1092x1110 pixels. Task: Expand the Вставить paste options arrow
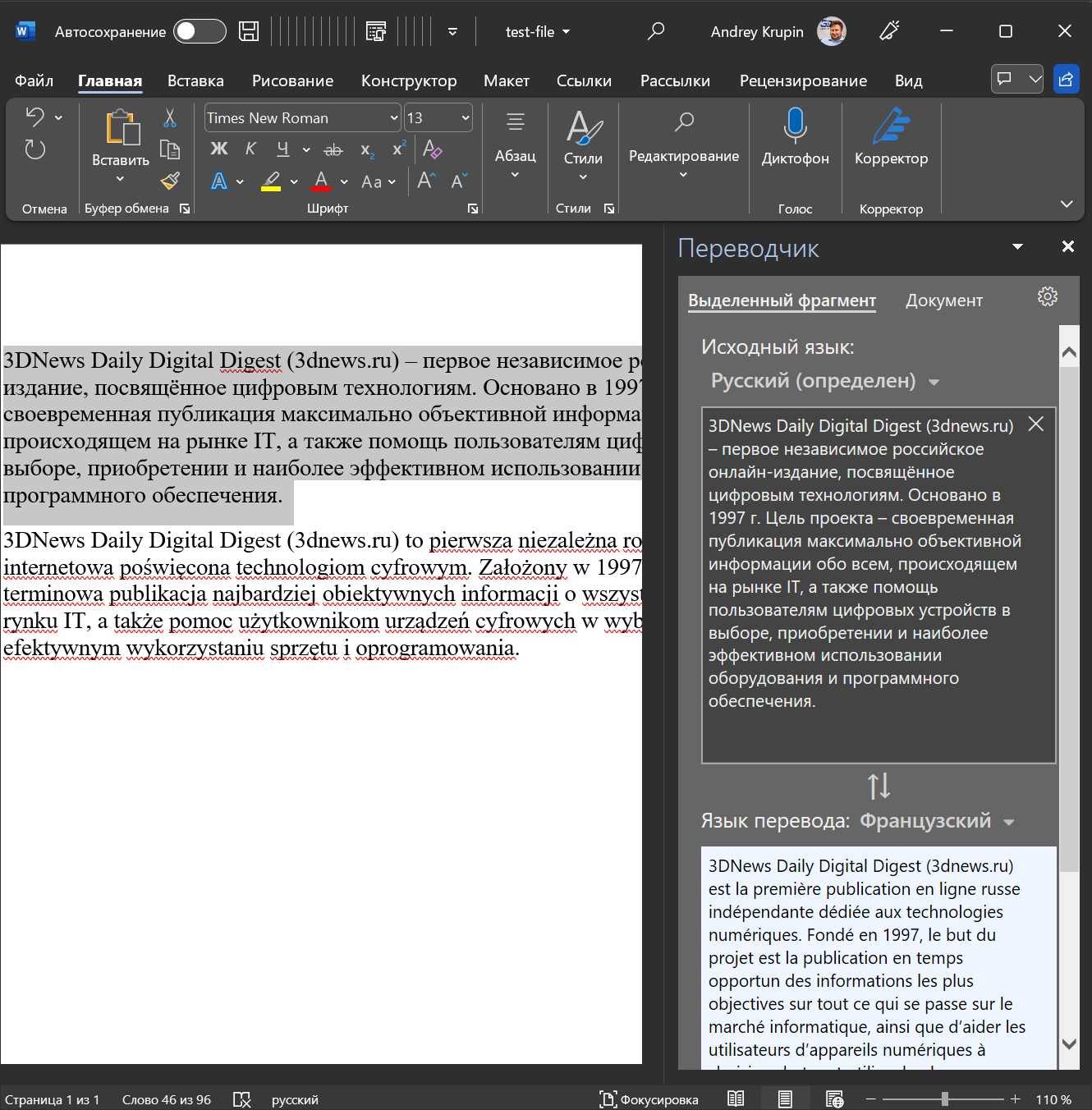click(120, 179)
